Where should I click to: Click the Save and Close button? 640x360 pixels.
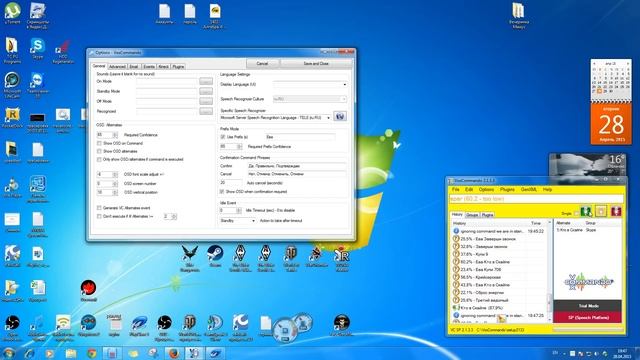[x=316, y=64]
